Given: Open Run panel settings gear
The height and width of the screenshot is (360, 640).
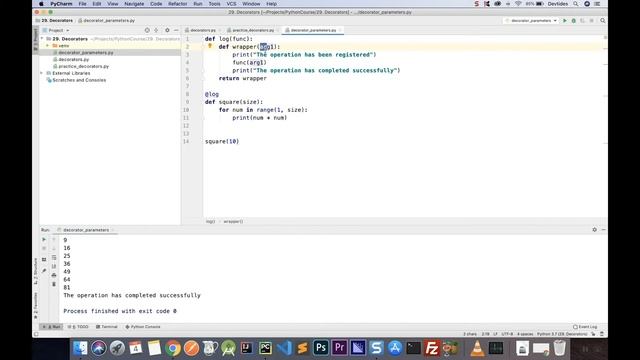Looking at the screenshot, I should 594,230.
